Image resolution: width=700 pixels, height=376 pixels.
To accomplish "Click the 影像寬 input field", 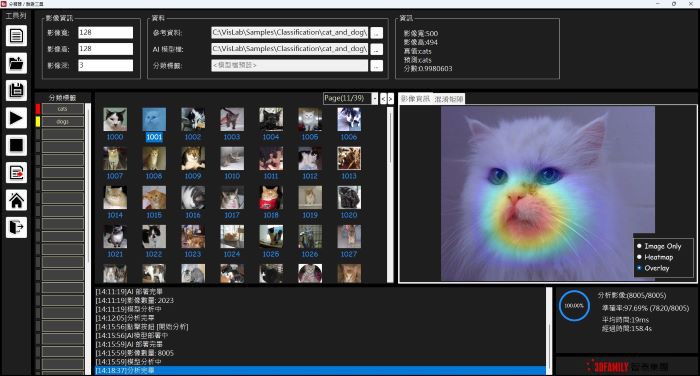I will [106, 33].
